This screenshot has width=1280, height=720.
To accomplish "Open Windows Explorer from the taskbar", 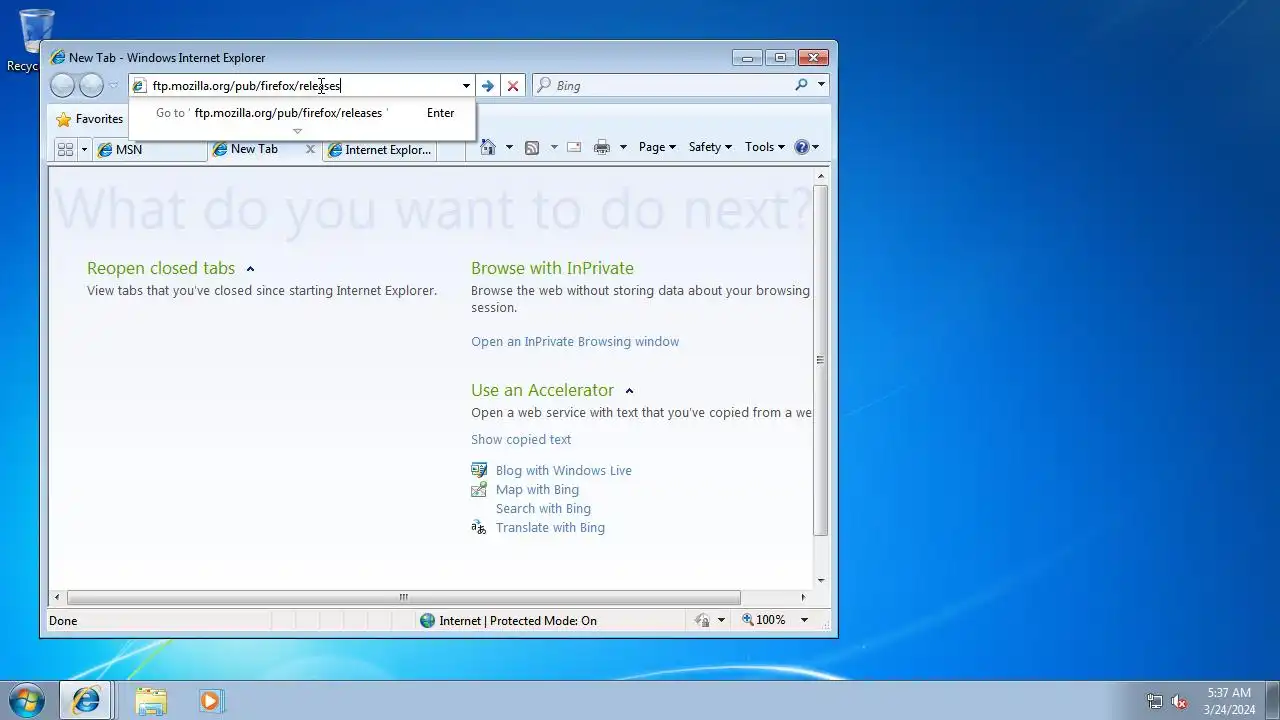I will (x=151, y=701).
